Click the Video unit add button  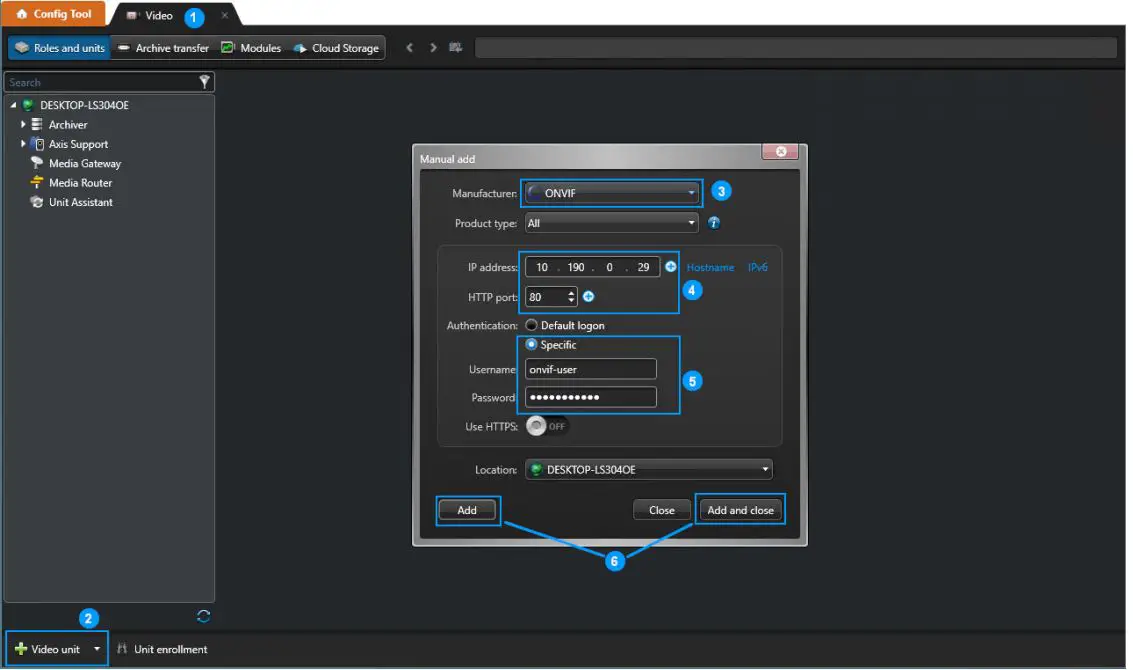click(48, 649)
